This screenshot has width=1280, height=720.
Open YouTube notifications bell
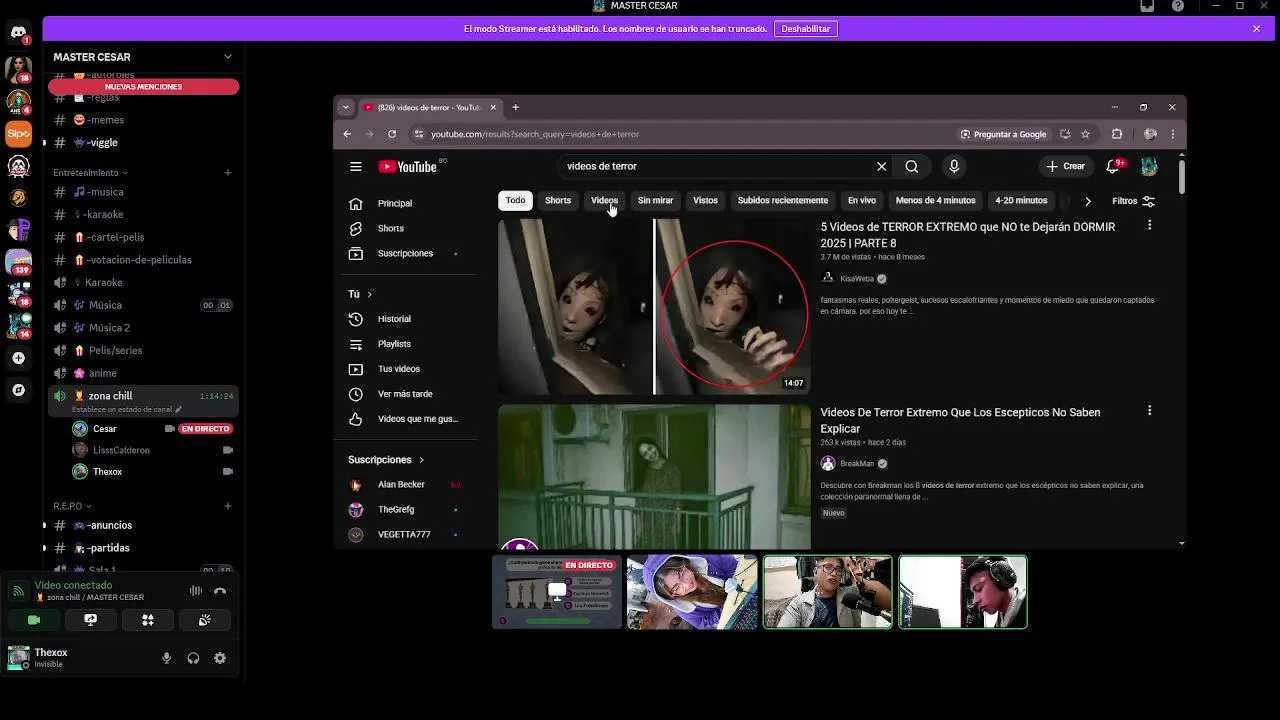[x=1113, y=166]
